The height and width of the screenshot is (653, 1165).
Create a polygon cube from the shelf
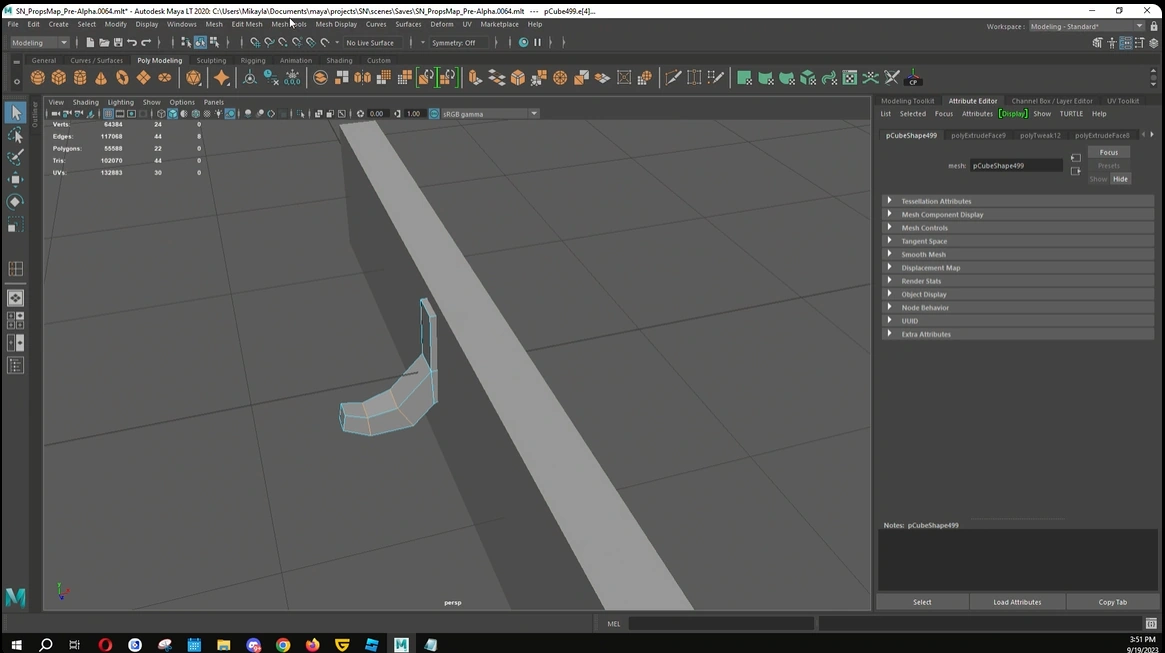coord(59,78)
